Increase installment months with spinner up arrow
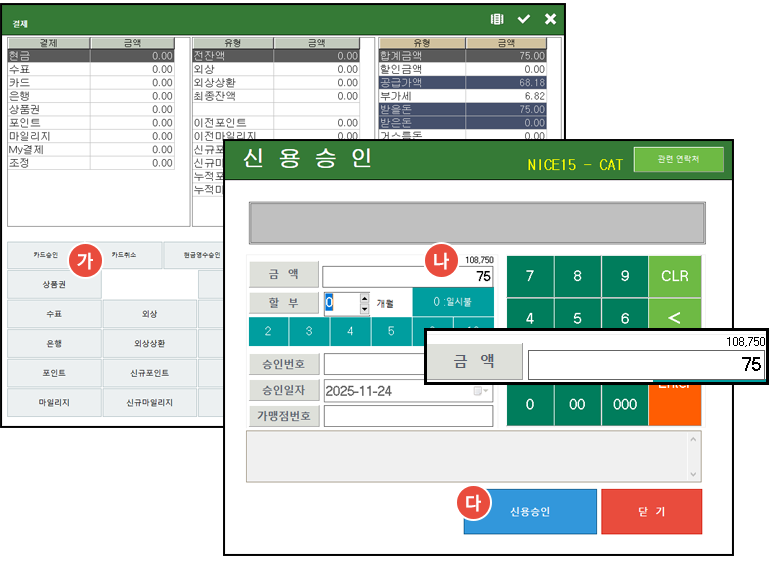This screenshot has height=561, width=772. click(365, 298)
